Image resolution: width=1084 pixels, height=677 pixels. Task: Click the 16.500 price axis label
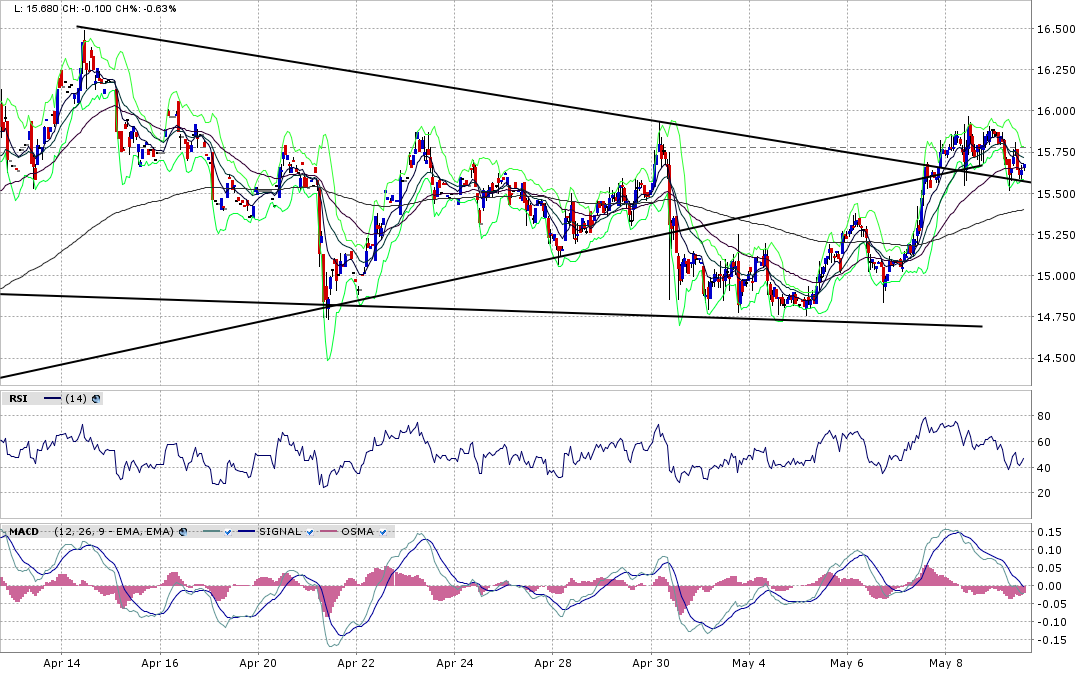coord(1057,29)
